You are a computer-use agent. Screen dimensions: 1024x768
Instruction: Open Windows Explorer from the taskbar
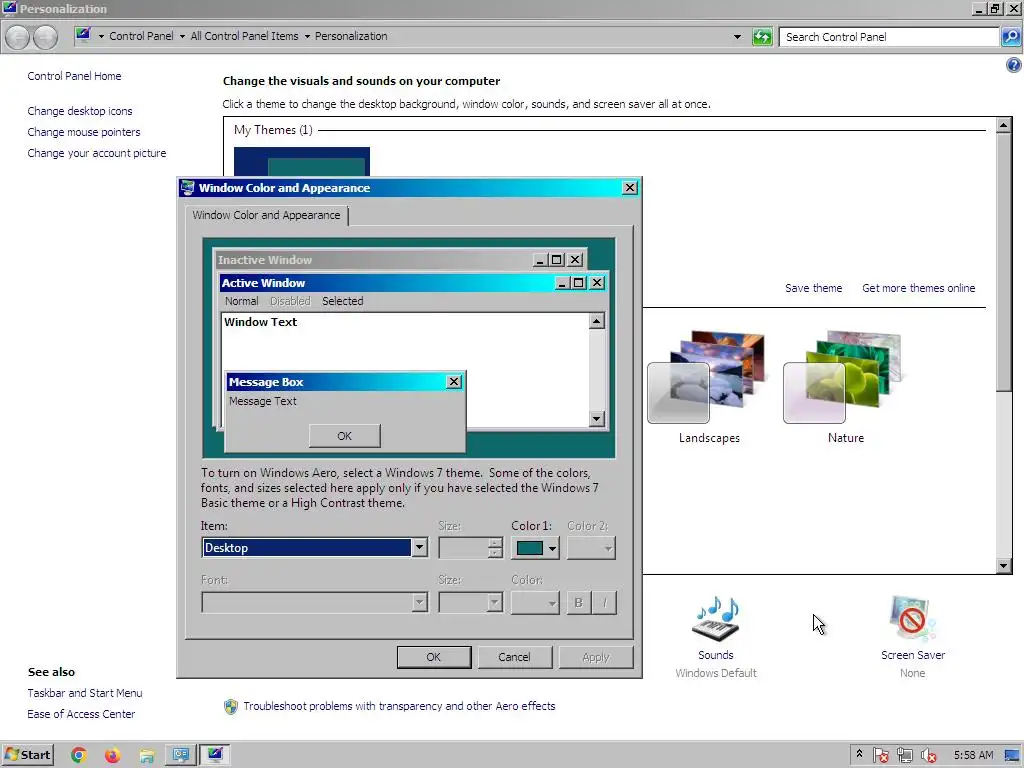(x=147, y=755)
